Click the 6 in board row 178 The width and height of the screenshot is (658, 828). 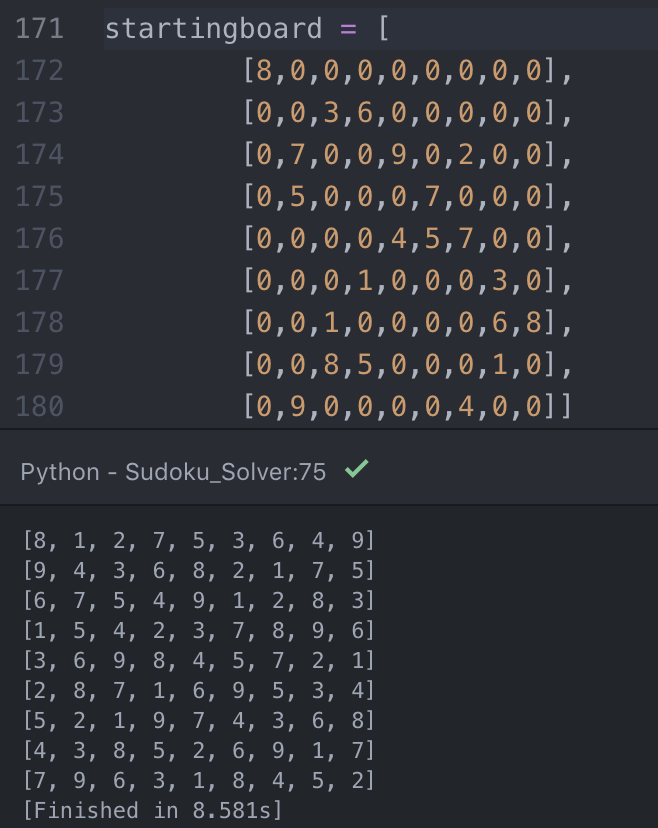pyautogui.click(x=500, y=322)
